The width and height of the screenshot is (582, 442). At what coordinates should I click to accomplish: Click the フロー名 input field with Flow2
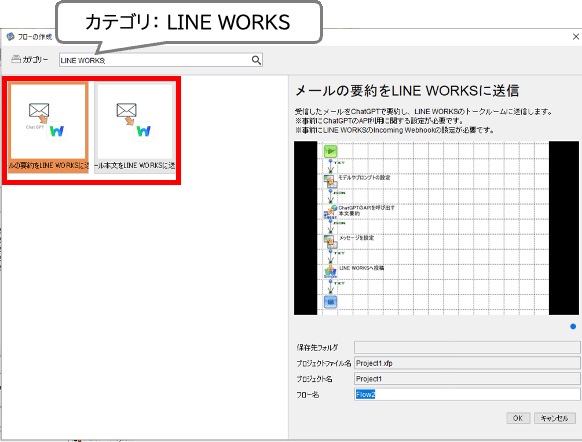[467, 394]
